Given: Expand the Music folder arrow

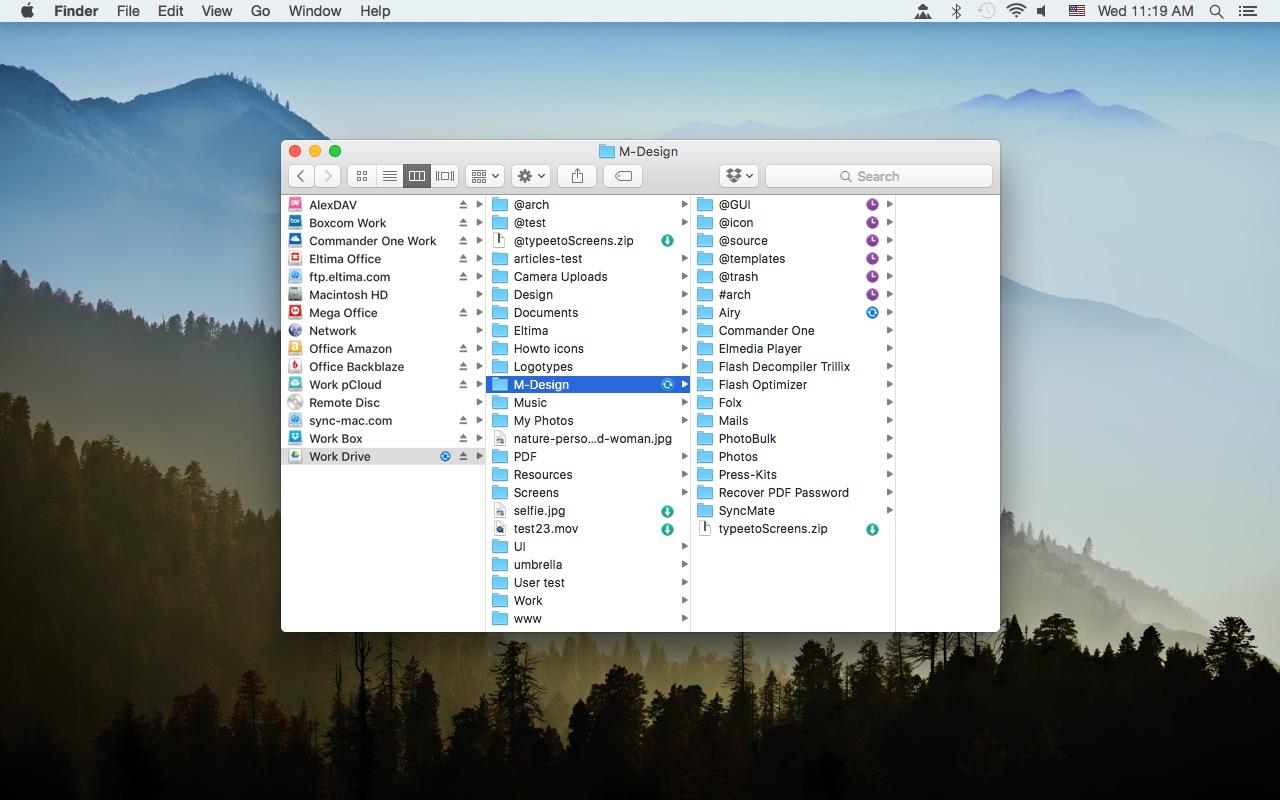Looking at the screenshot, I should 685,403.
